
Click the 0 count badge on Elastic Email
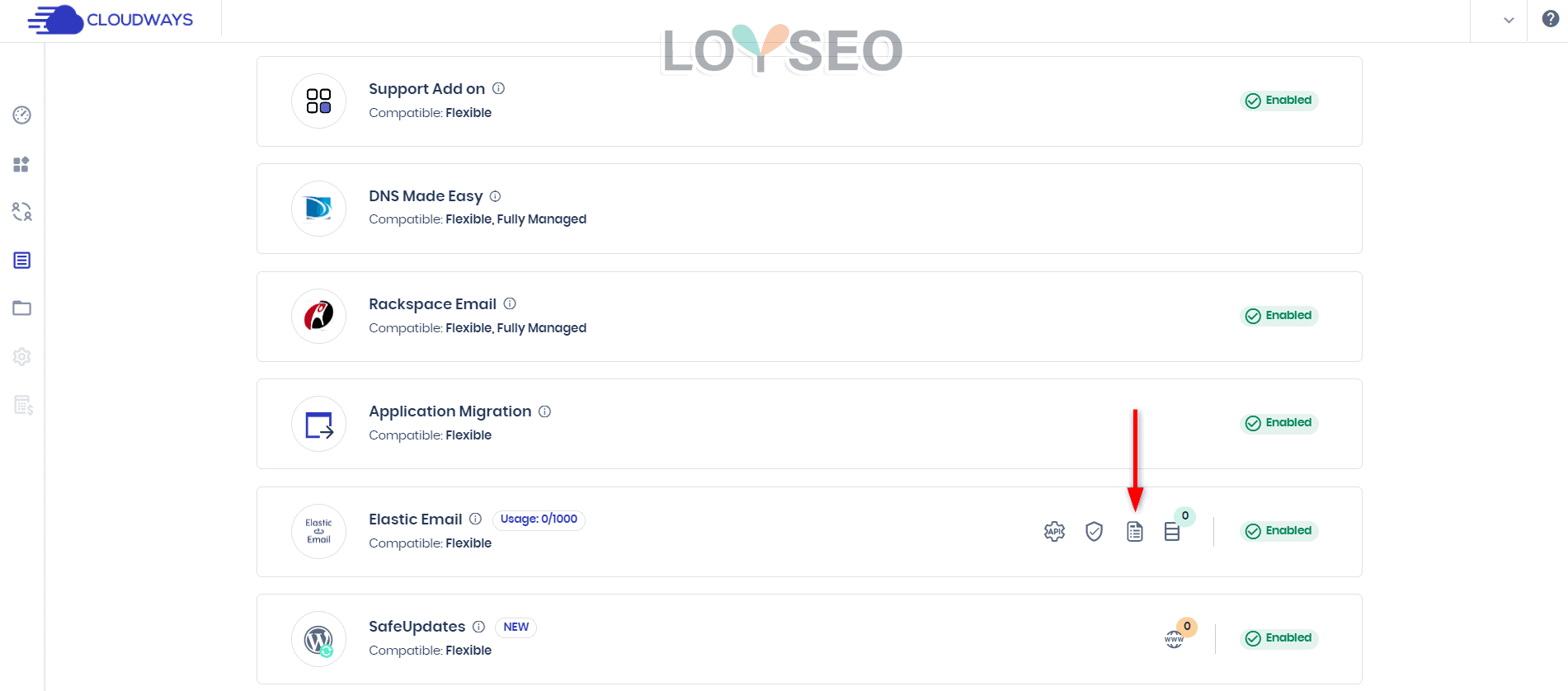(x=1185, y=516)
